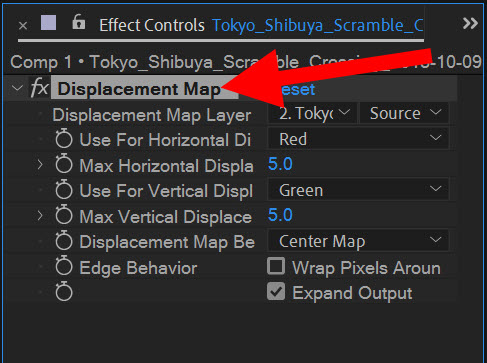Toggle stopwatch for Displacement Map Behavior
The height and width of the screenshot is (363, 487).
[x=64, y=240]
